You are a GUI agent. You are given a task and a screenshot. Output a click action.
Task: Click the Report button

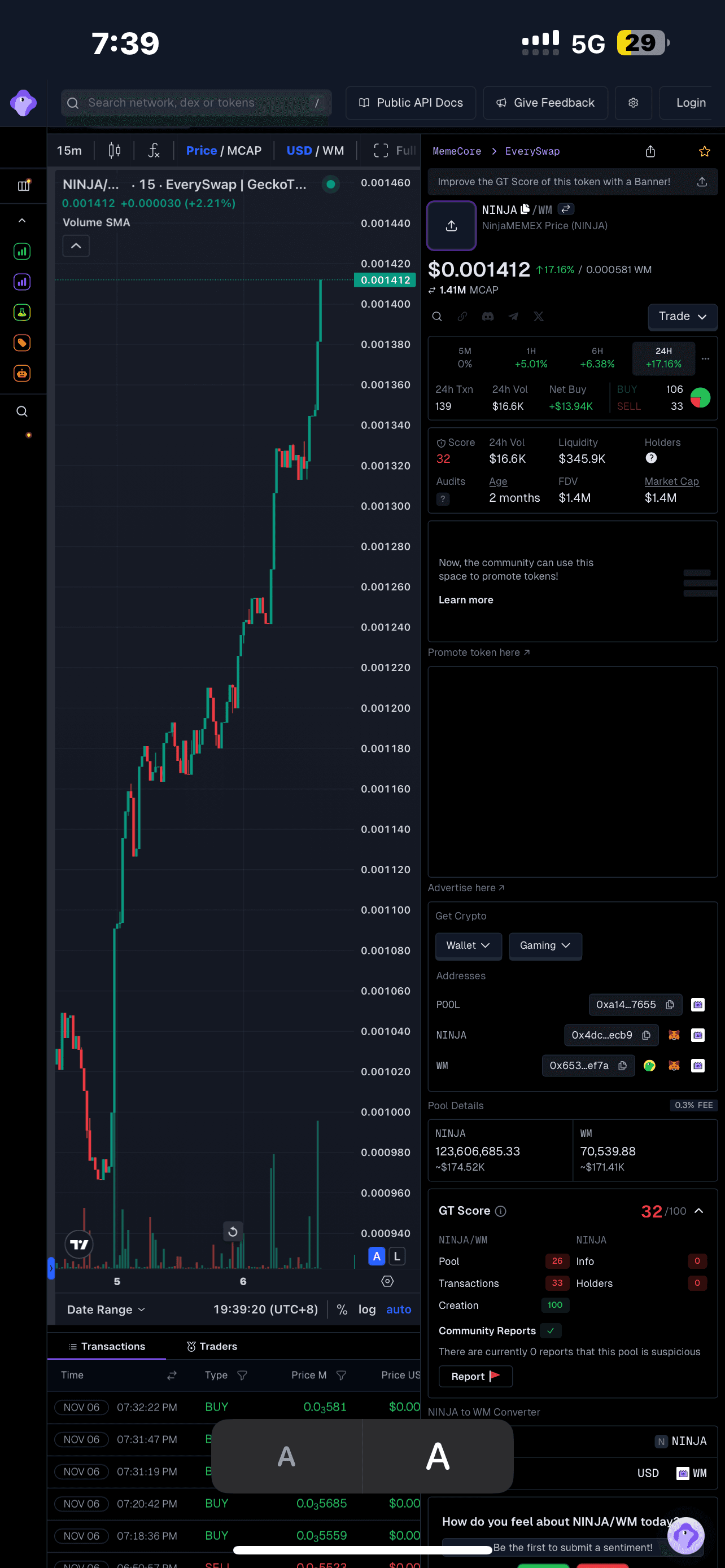coord(475,1376)
